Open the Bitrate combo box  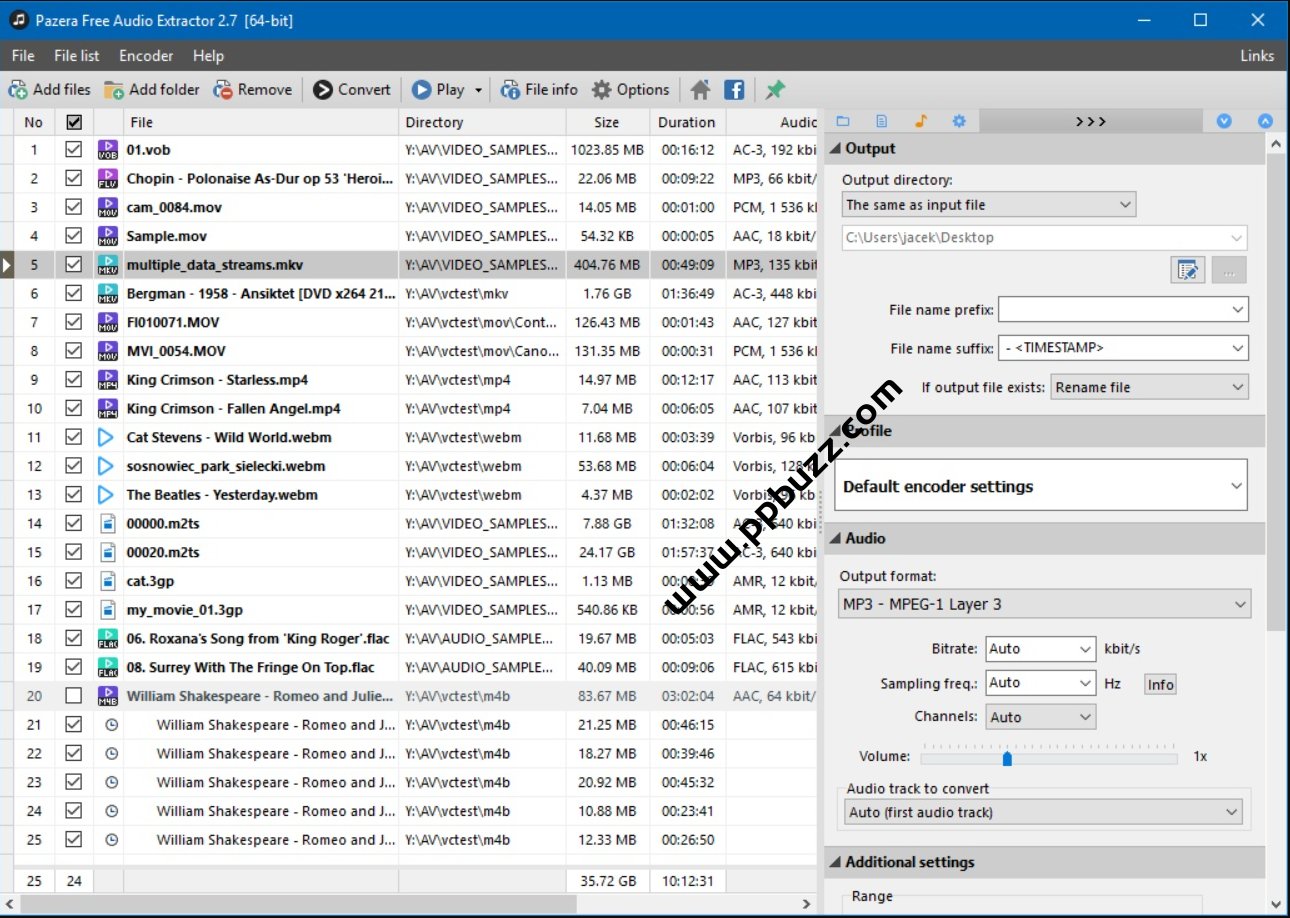tap(1040, 649)
